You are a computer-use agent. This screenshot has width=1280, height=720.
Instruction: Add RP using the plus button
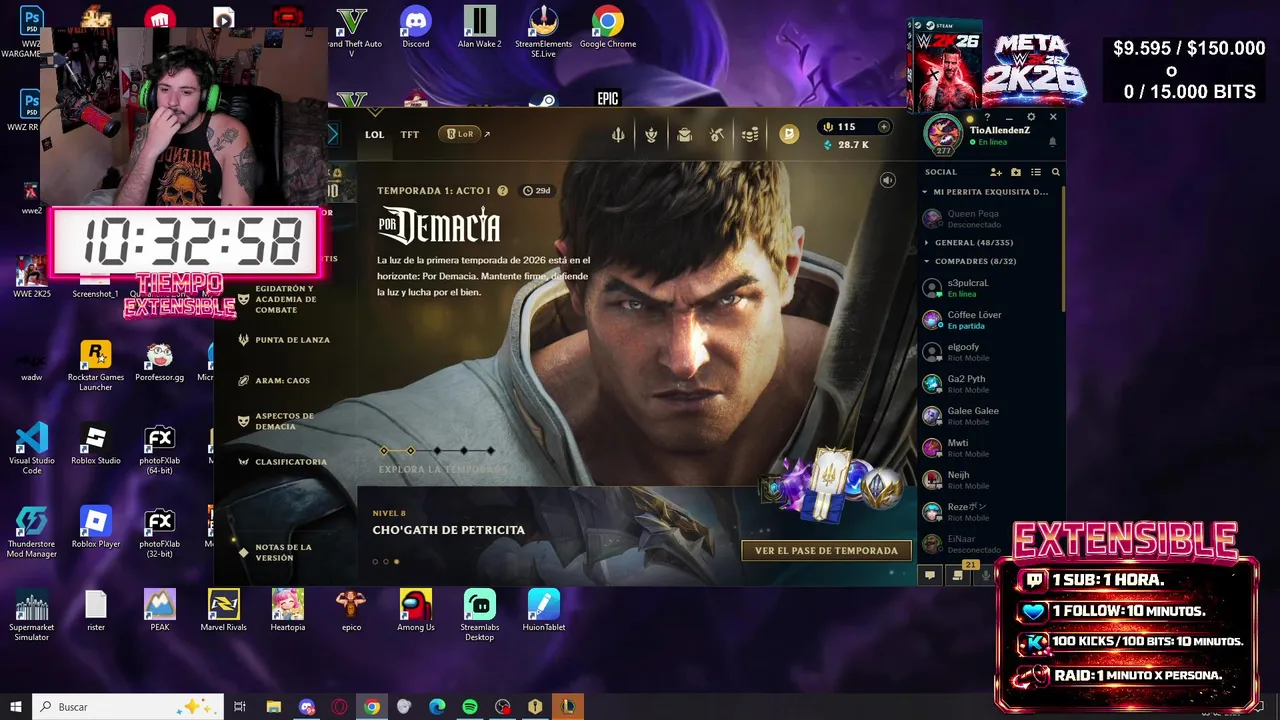[883, 127]
